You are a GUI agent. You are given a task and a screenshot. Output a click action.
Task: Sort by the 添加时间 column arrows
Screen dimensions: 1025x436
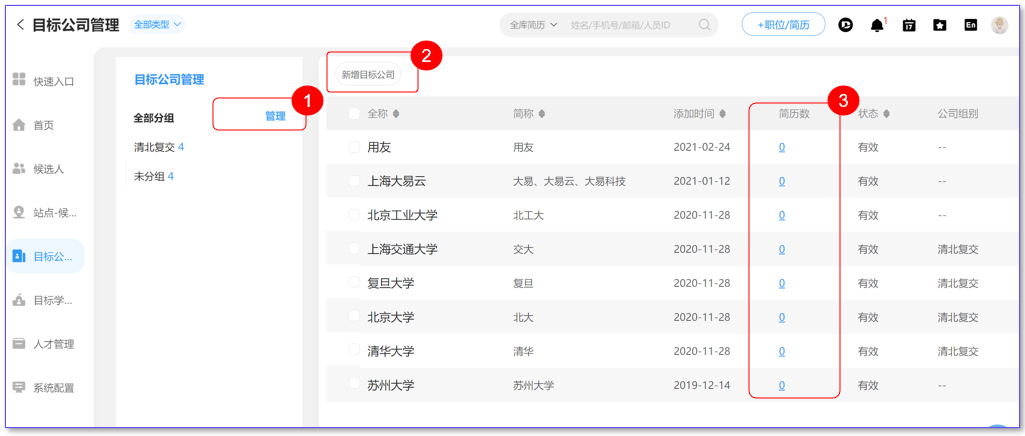coord(722,114)
